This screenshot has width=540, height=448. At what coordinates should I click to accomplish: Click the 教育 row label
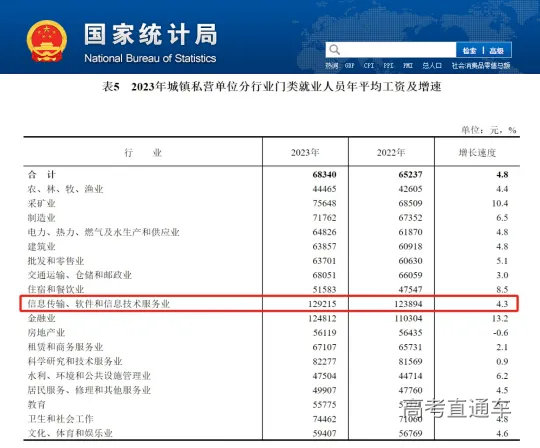(x=37, y=404)
